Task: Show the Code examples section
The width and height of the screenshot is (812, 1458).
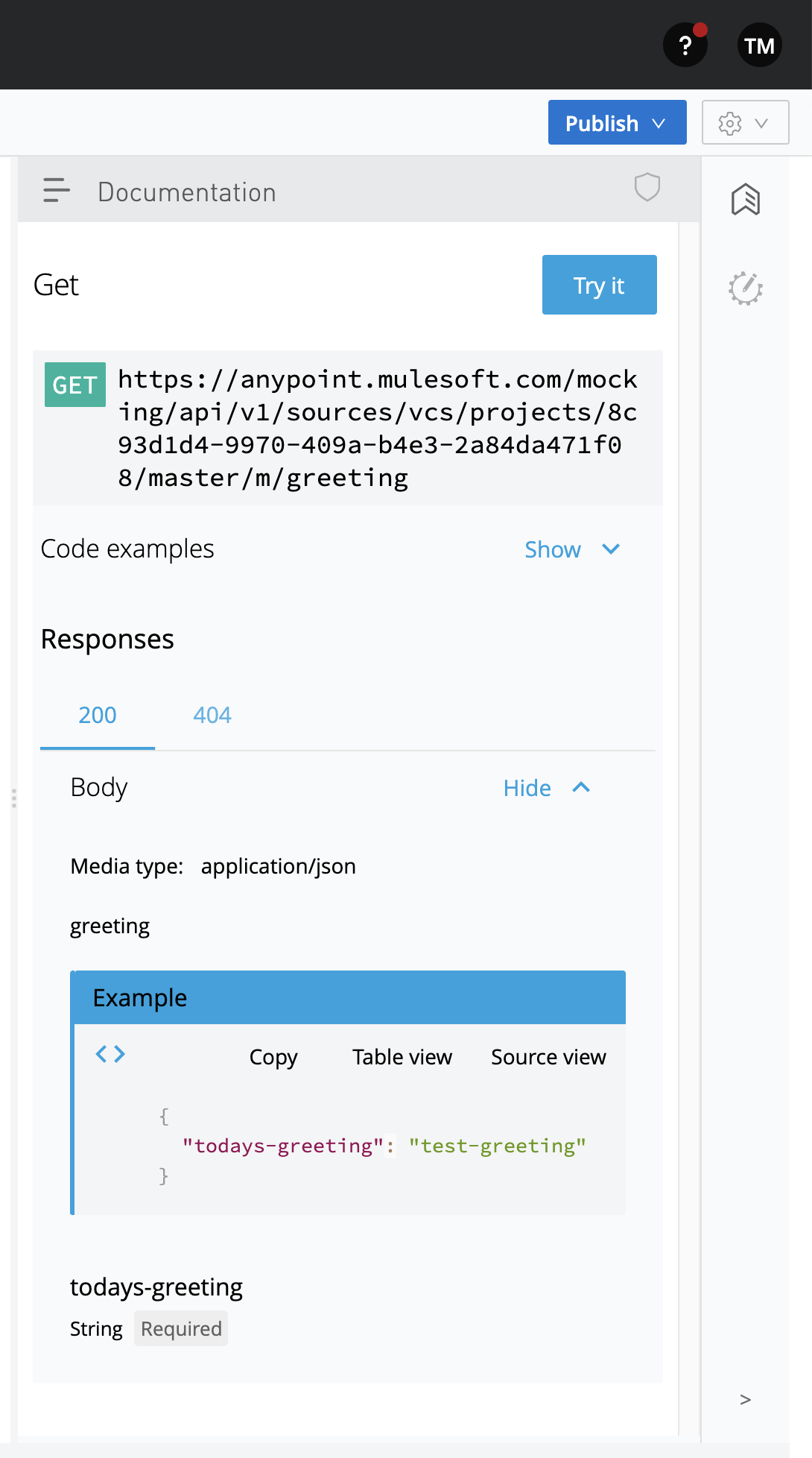Action: (571, 550)
